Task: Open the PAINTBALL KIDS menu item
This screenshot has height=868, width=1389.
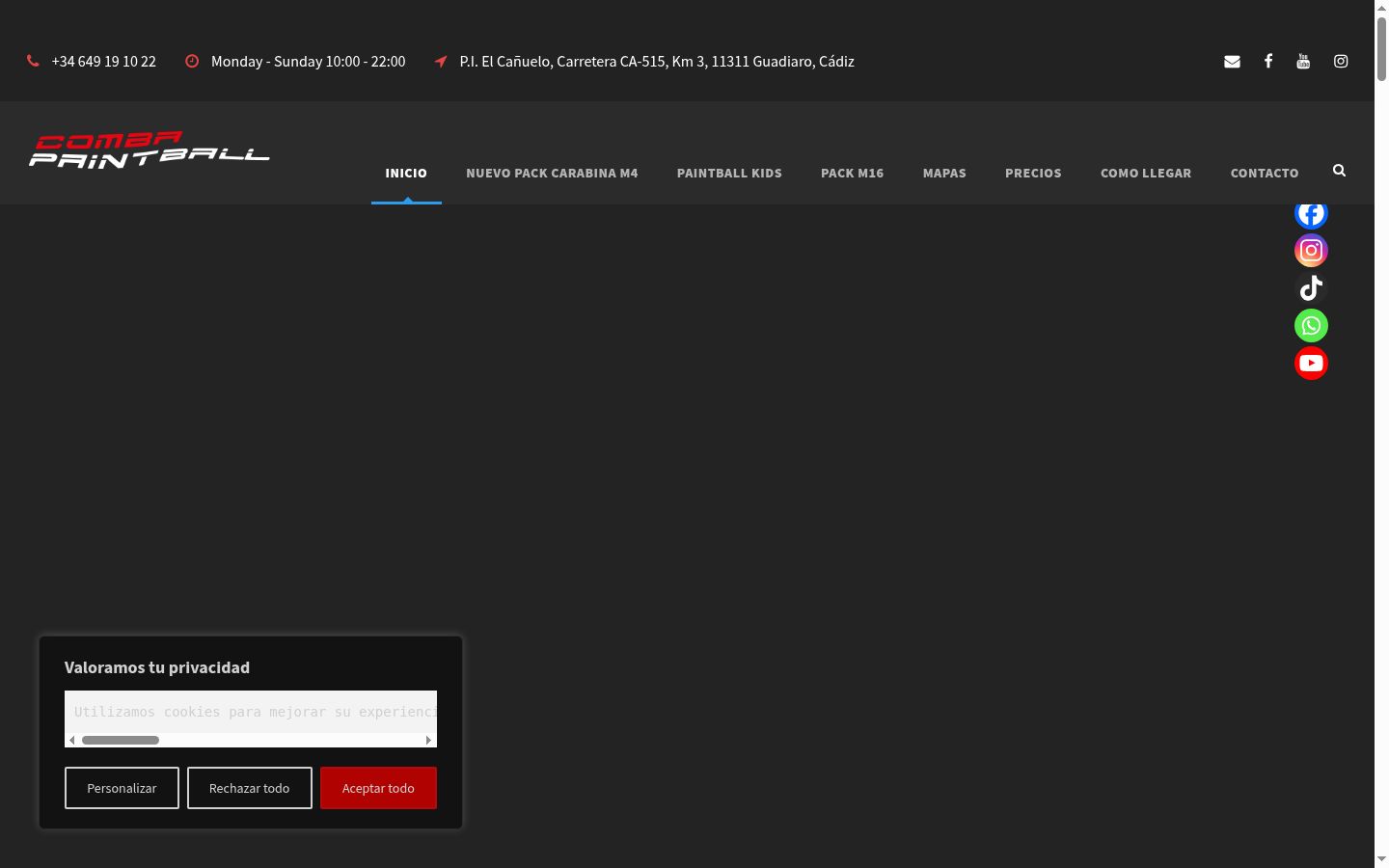Action: click(729, 173)
